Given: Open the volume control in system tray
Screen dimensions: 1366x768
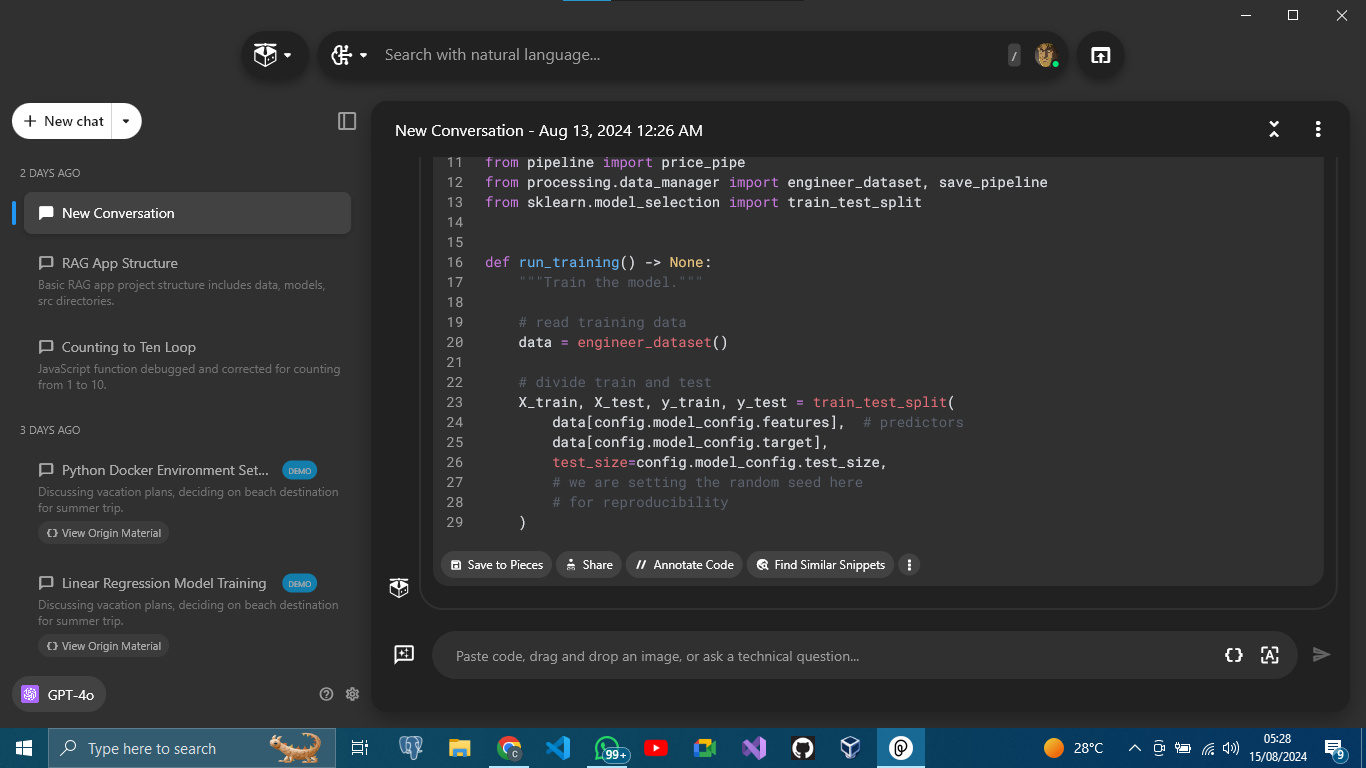Looking at the screenshot, I should [x=1231, y=748].
